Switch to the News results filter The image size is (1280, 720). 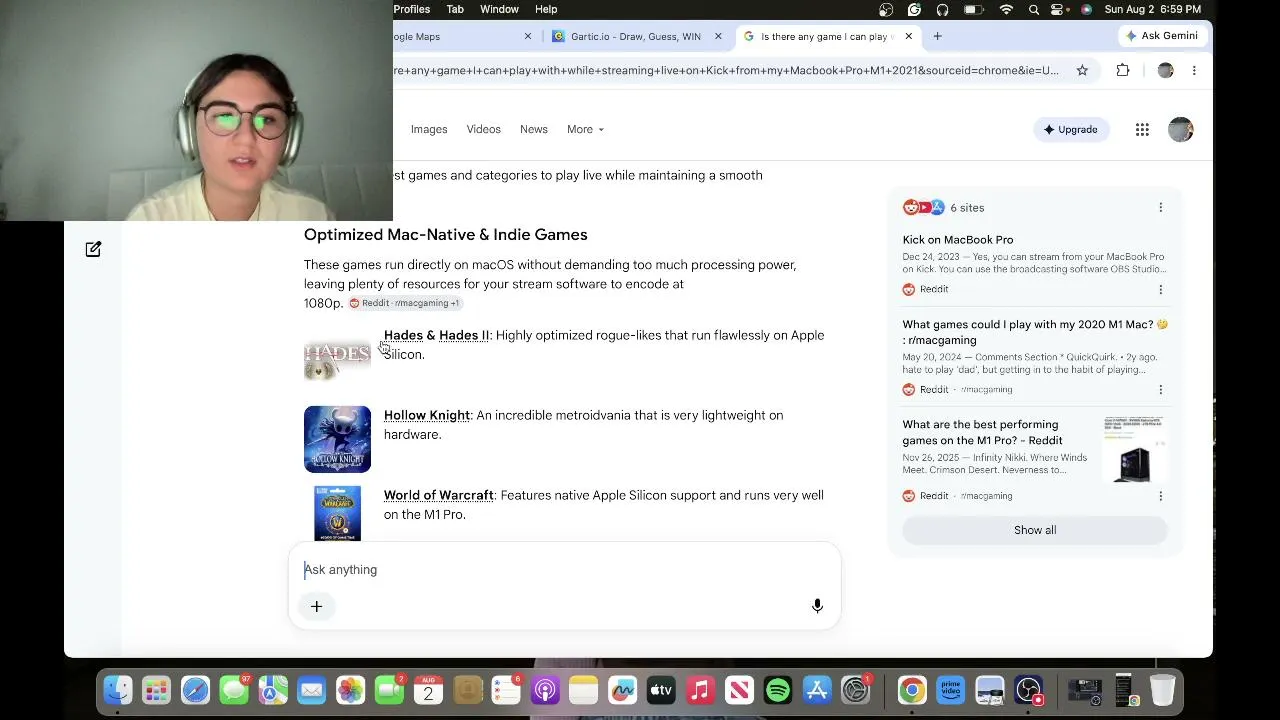(533, 129)
